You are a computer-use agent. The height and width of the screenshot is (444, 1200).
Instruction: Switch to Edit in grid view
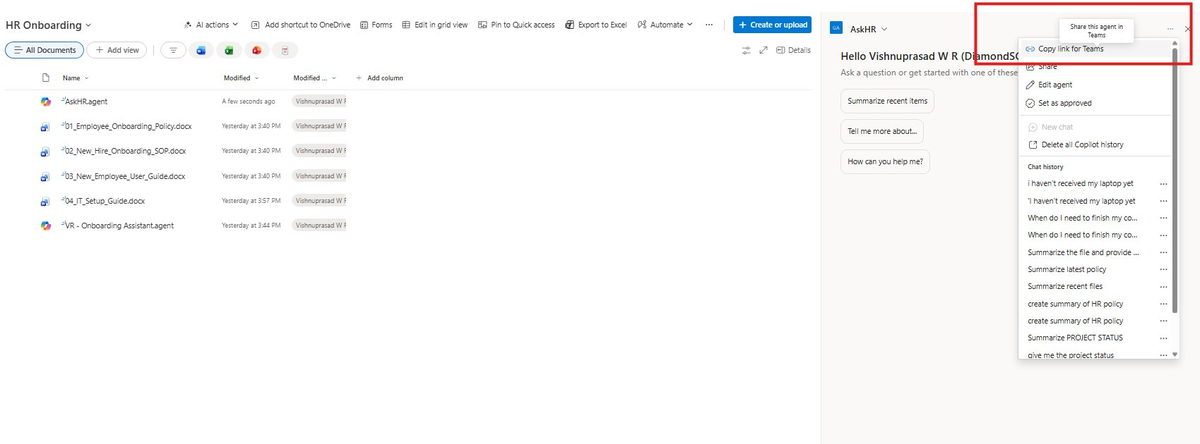[434, 24]
